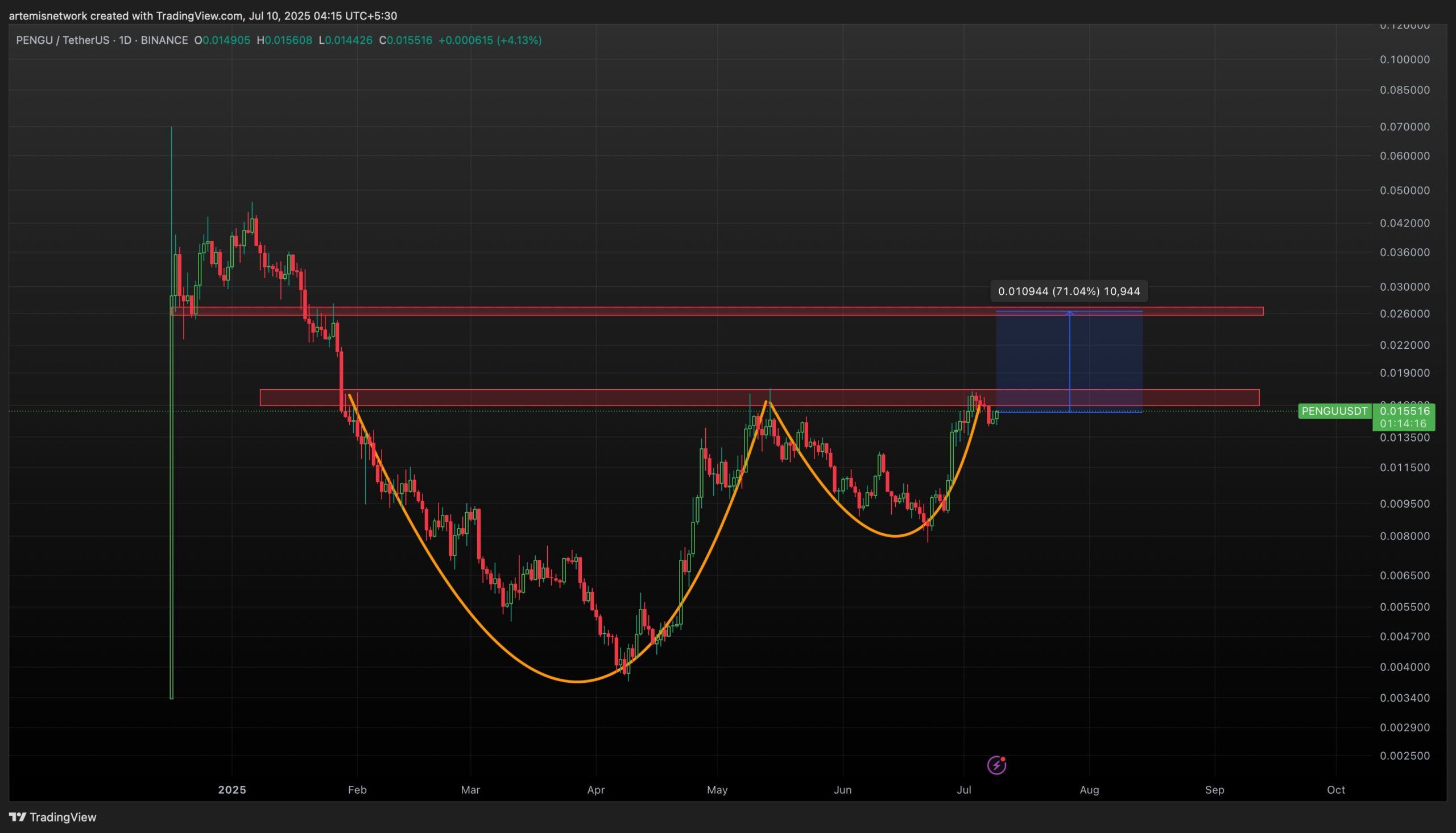Image resolution: width=1456 pixels, height=833 pixels.
Task: Click the +4.13% change value in header
Action: [x=519, y=40]
